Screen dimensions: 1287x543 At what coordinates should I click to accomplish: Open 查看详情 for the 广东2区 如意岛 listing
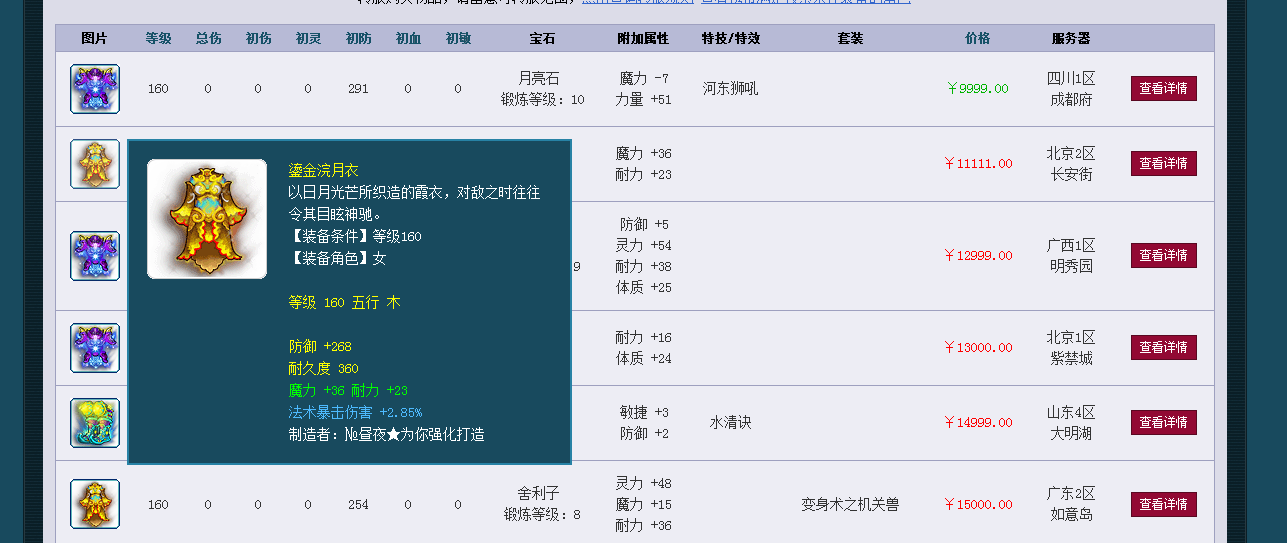1164,504
